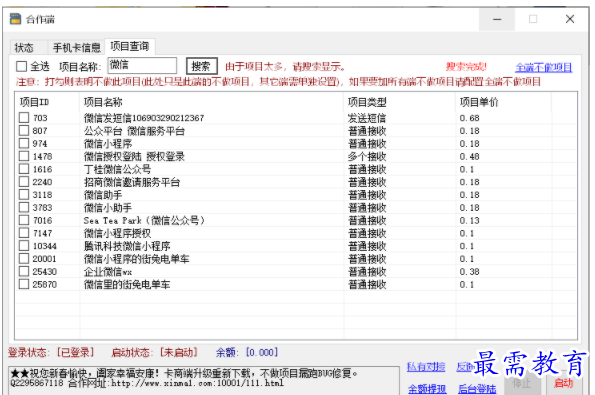Click the red 搜索完成! status message
The image size is (595, 395).
click(x=466, y=67)
